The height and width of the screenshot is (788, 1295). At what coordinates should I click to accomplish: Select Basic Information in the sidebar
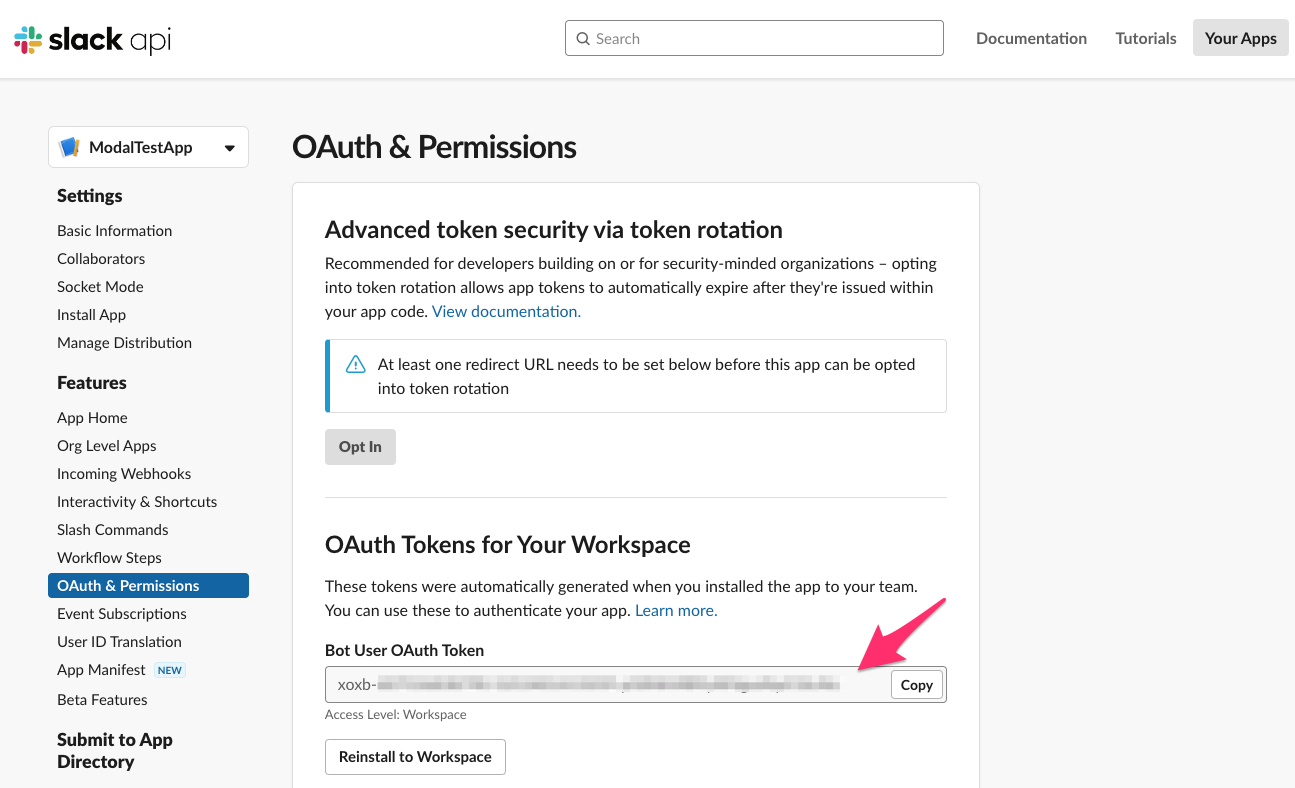(x=114, y=230)
